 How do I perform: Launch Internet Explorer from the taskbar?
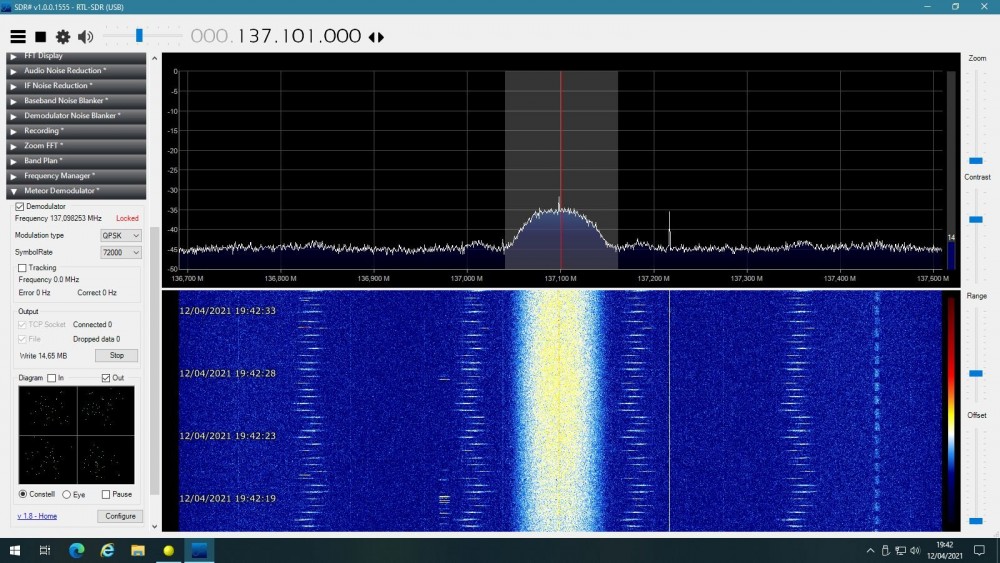click(x=107, y=550)
